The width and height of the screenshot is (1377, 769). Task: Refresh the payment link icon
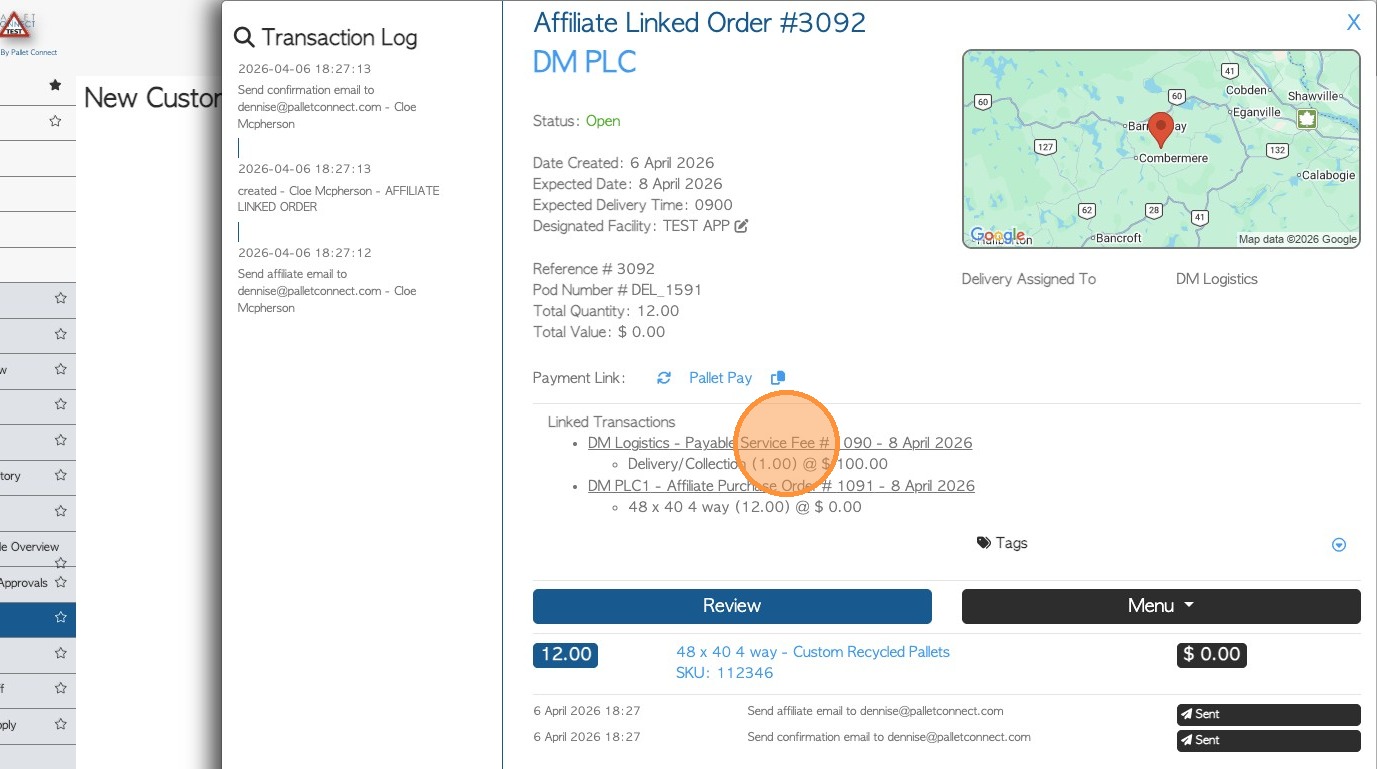664,378
